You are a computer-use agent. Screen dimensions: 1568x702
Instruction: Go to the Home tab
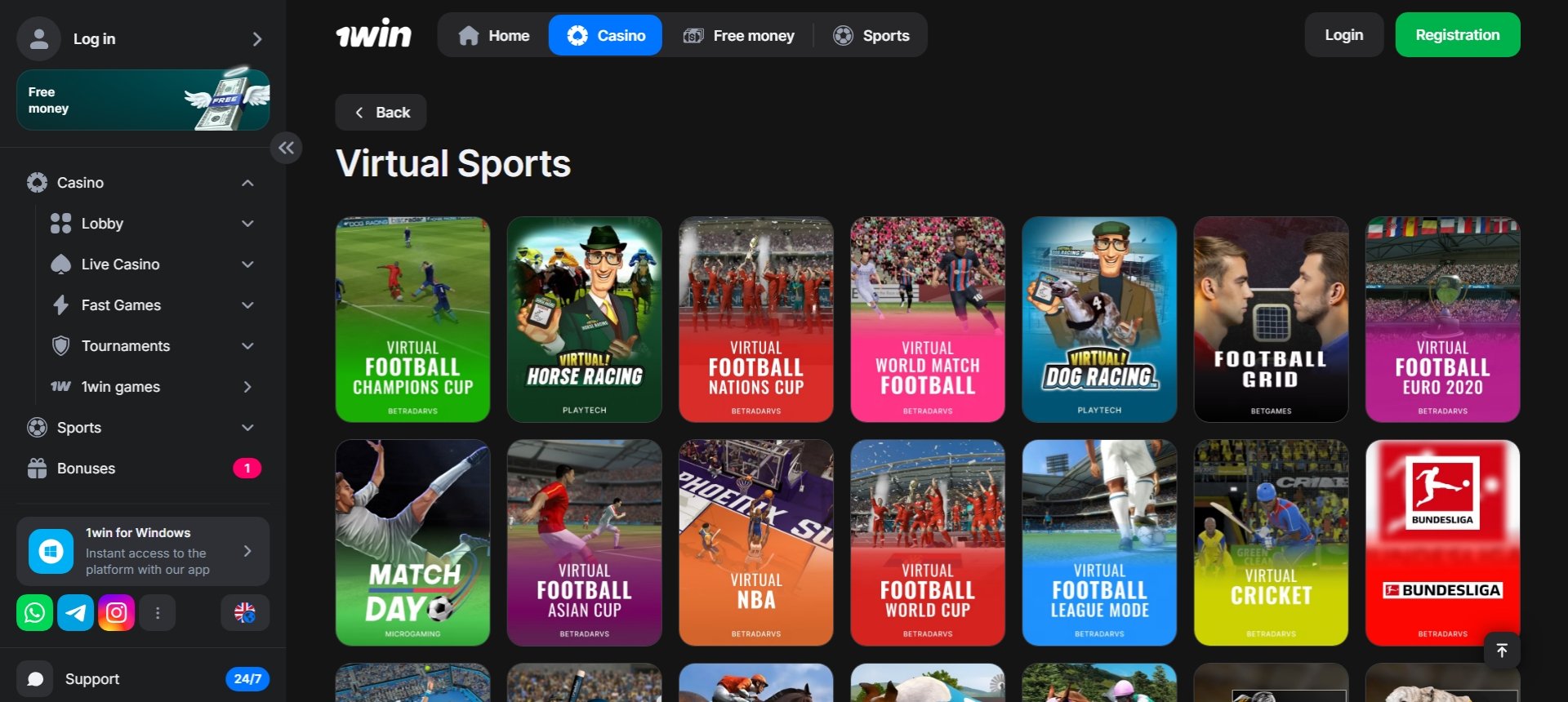click(x=494, y=35)
